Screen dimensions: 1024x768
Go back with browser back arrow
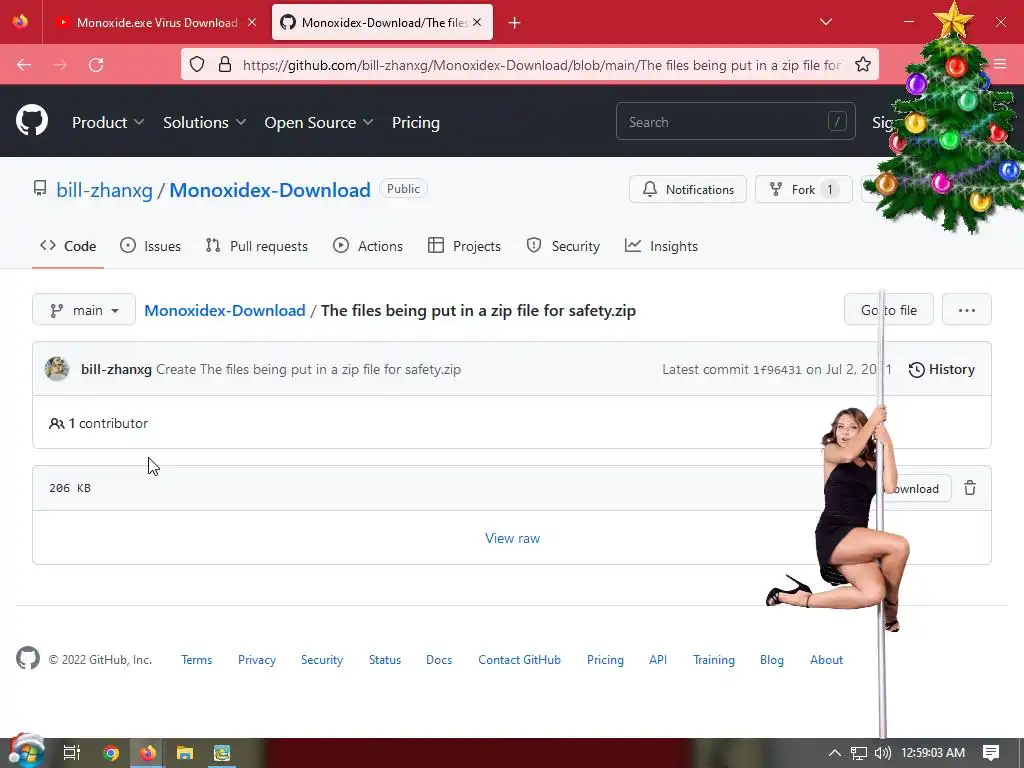pyautogui.click(x=24, y=65)
